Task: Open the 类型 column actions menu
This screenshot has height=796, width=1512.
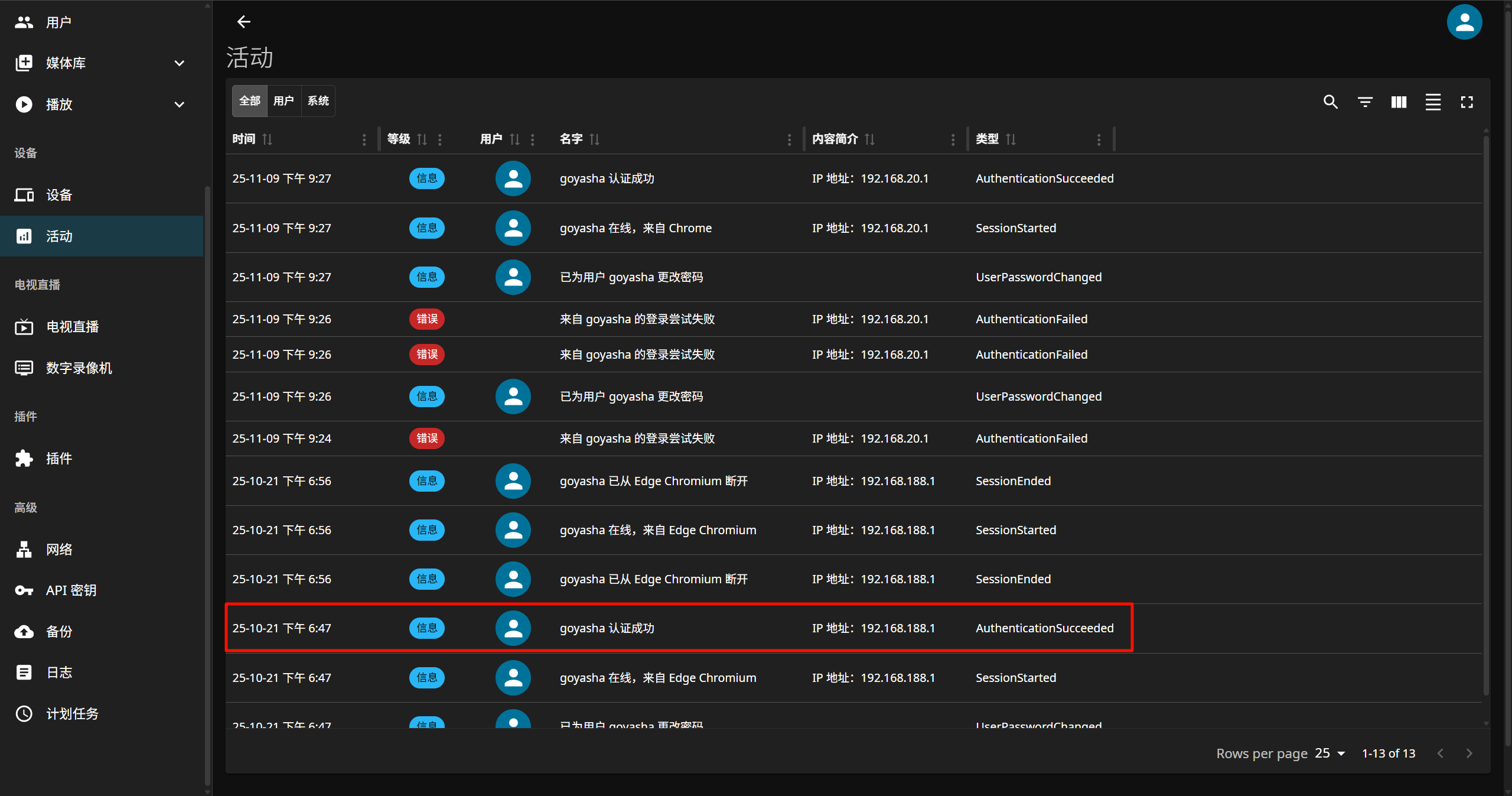Action: click(1099, 139)
